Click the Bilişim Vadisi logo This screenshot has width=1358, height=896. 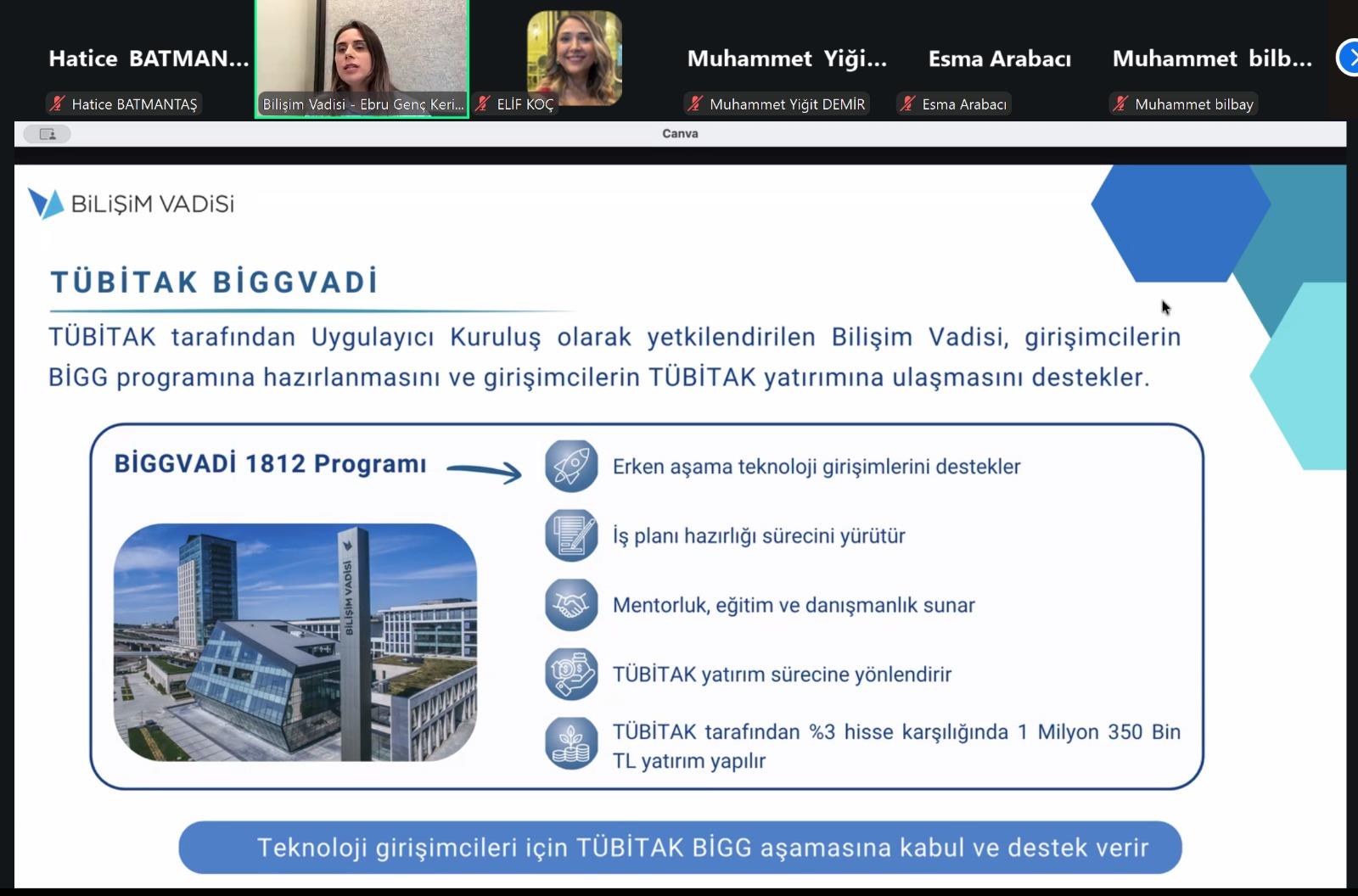[131, 204]
